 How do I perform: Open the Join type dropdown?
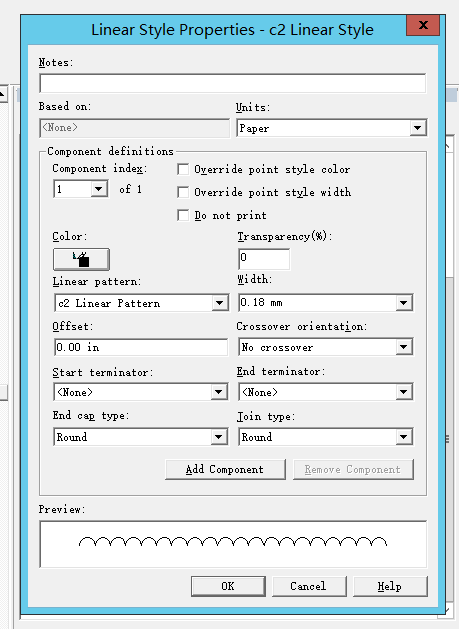point(326,437)
